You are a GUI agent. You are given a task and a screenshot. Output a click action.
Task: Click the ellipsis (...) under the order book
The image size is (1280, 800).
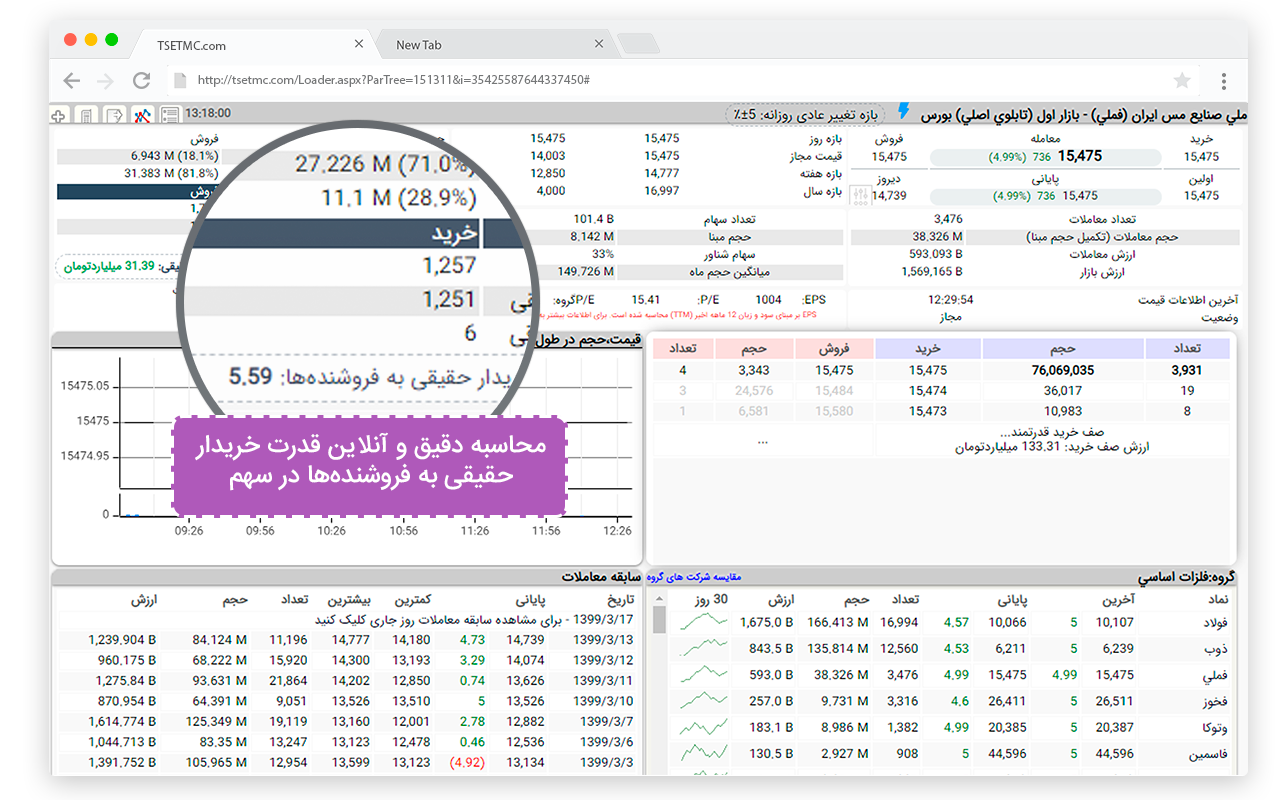point(763,439)
